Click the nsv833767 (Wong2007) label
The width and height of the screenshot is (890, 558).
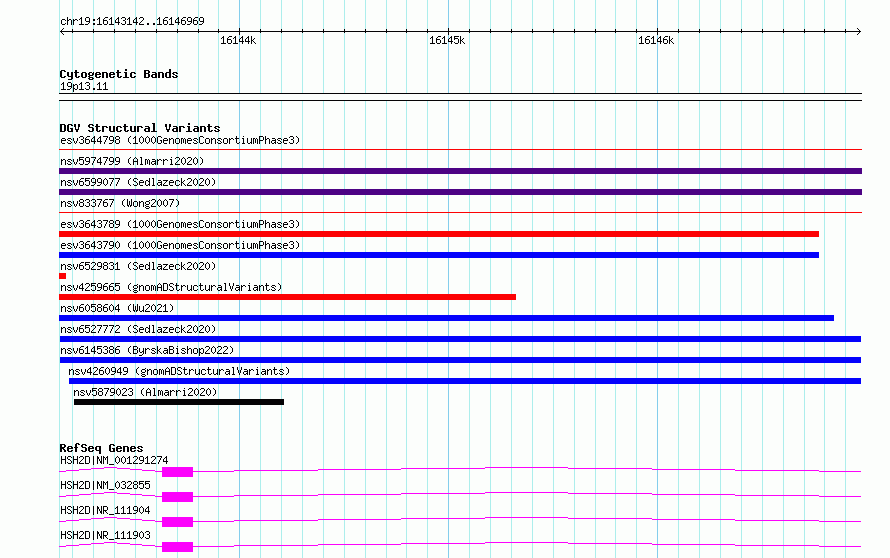(120, 203)
